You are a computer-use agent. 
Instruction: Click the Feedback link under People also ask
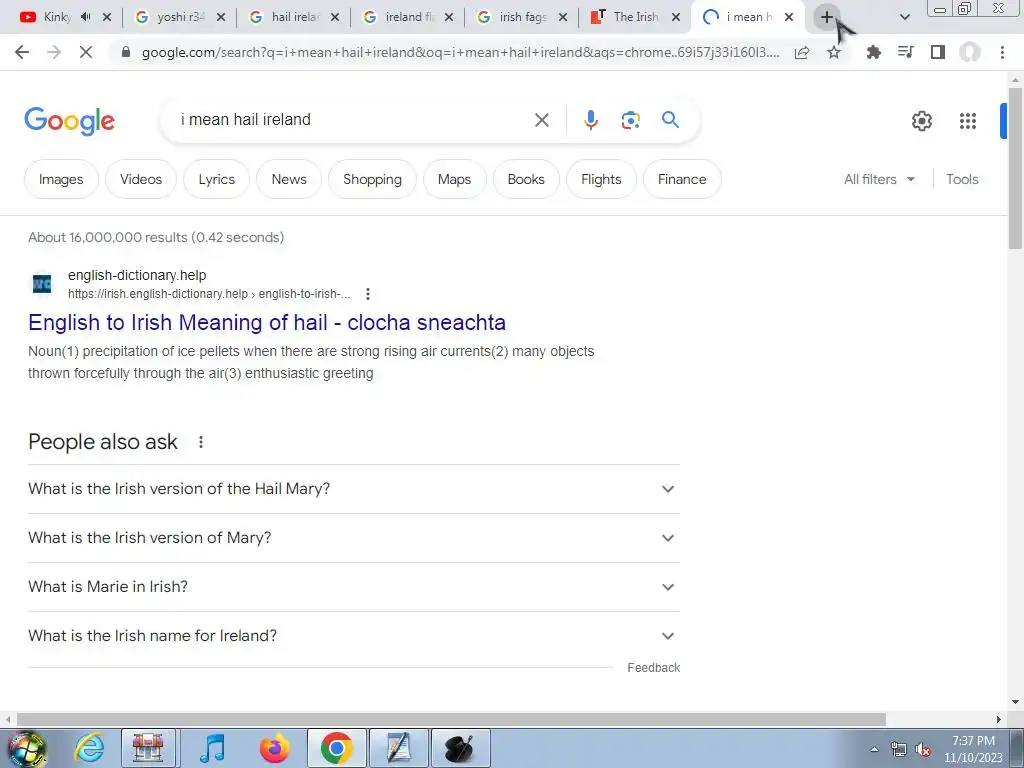(x=653, y=667)
